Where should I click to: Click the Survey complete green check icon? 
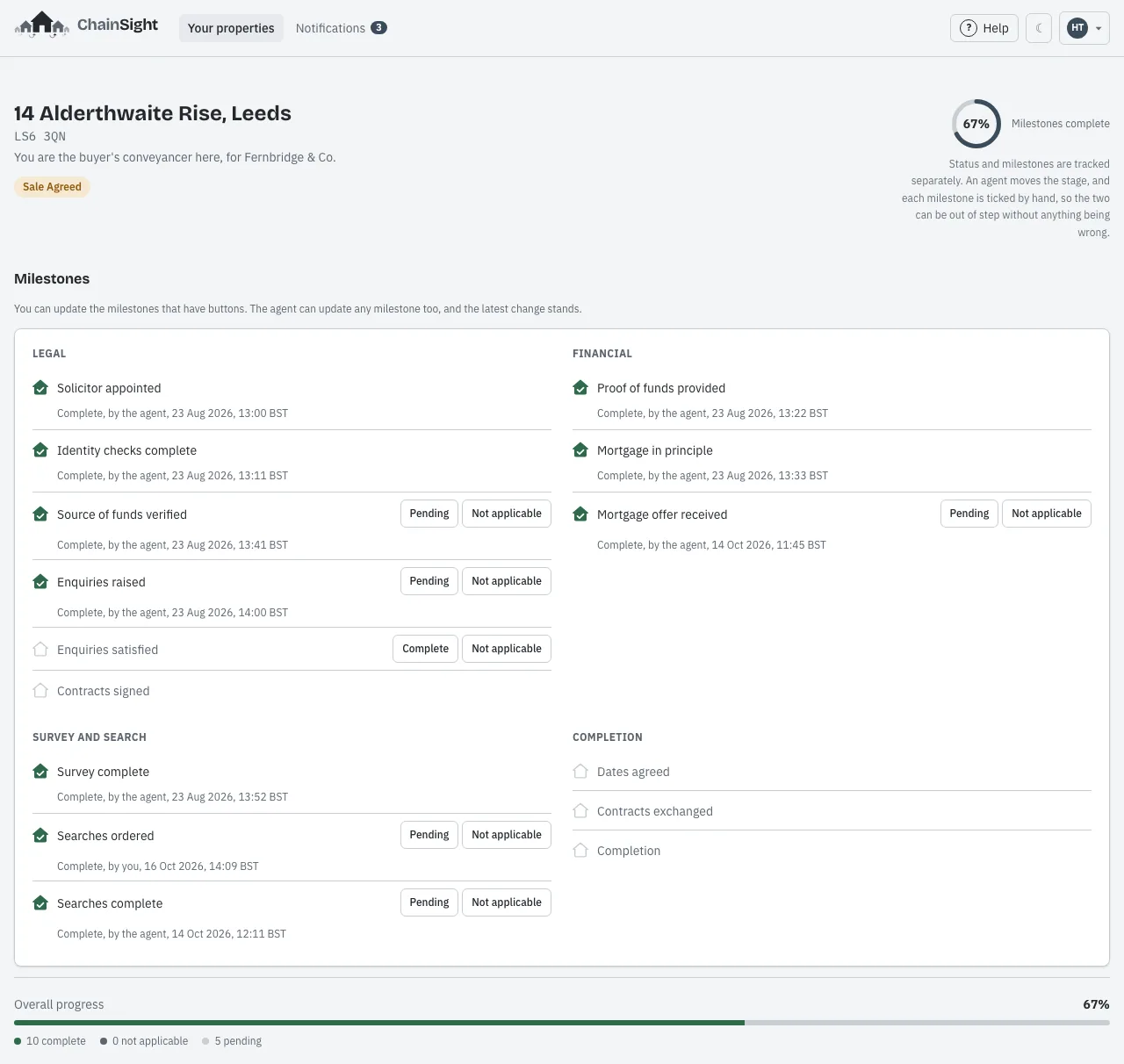tap(40, 772)
